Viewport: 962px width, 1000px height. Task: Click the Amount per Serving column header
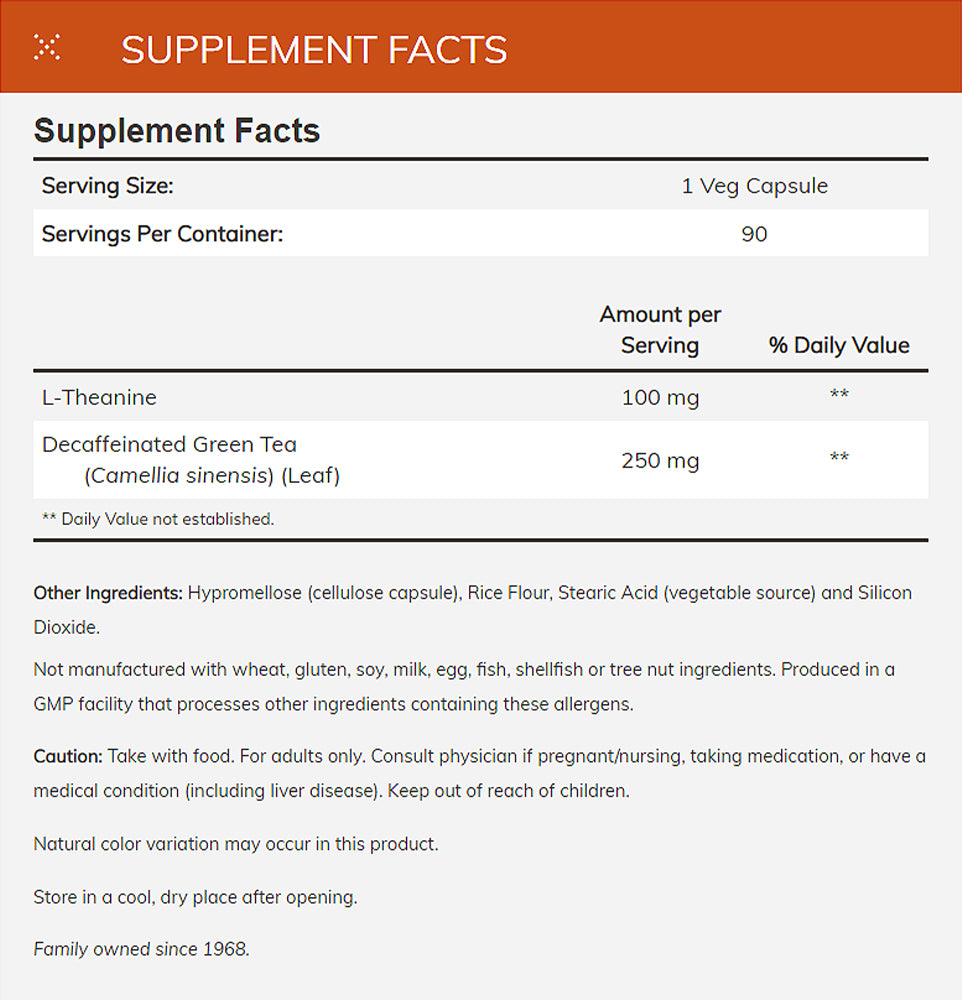(x=660, y=330)
